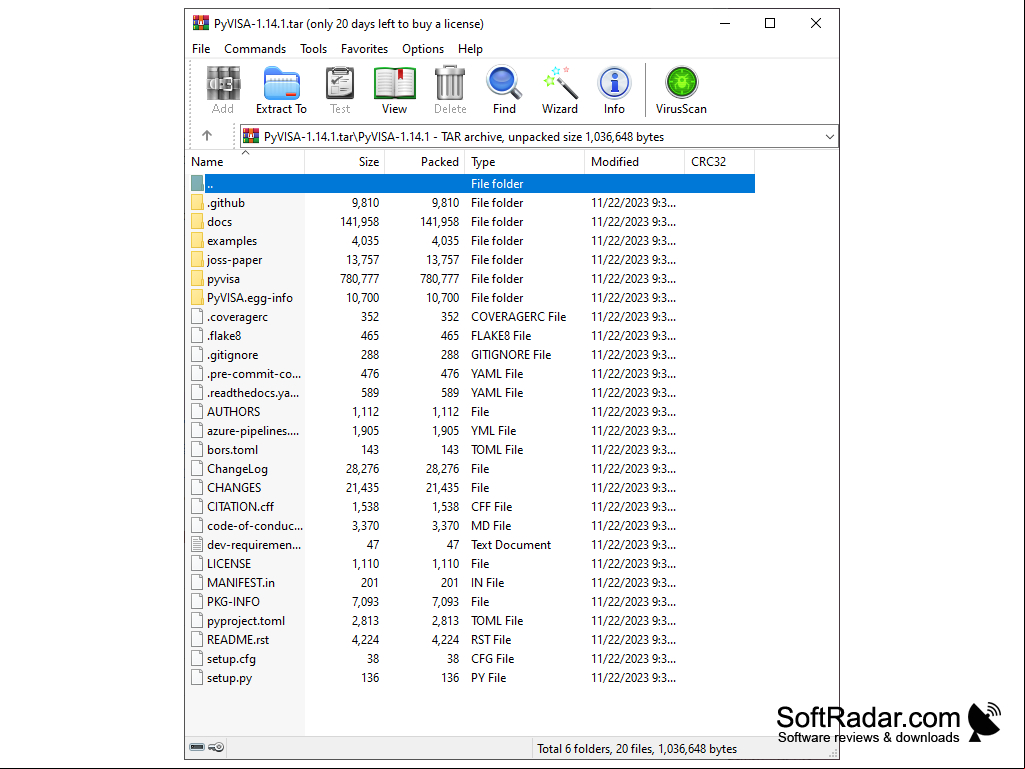This screenshot has width=1025, height=769.
Task: Sort by the Modified column header
Action: [635, 162]
